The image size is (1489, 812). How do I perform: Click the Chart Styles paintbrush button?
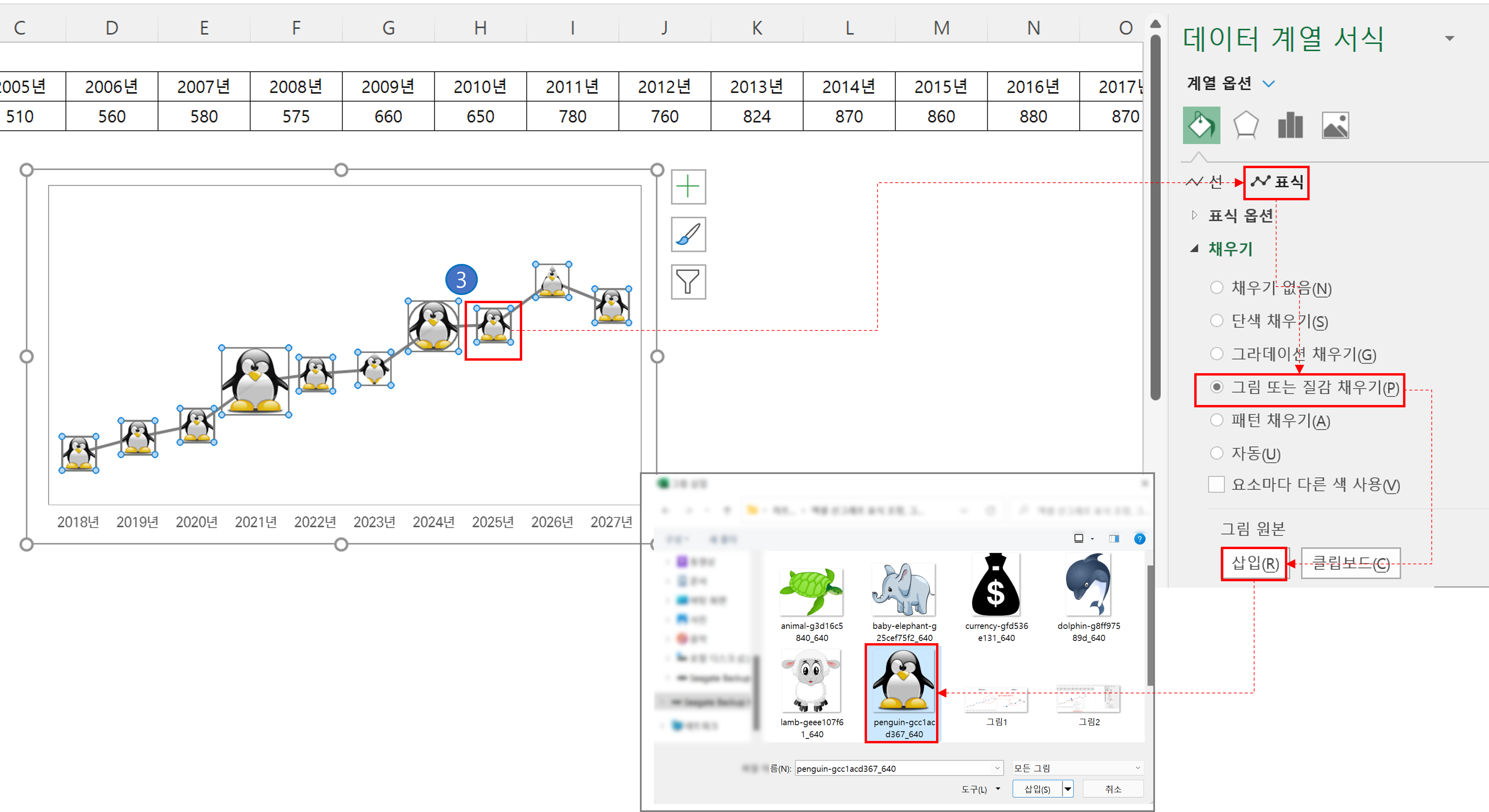point(688,234)
